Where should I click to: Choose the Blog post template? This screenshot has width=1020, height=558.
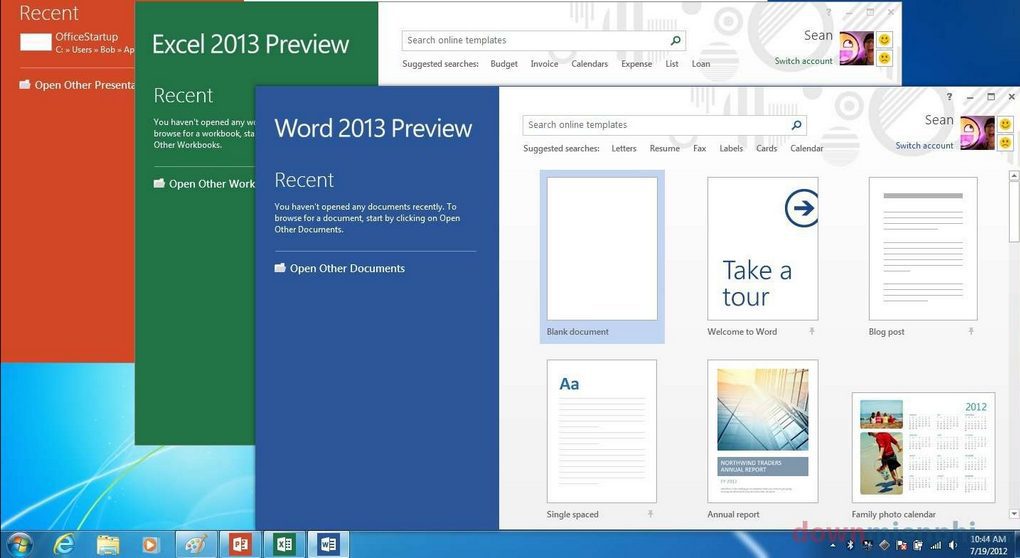(x=923, y=257)
